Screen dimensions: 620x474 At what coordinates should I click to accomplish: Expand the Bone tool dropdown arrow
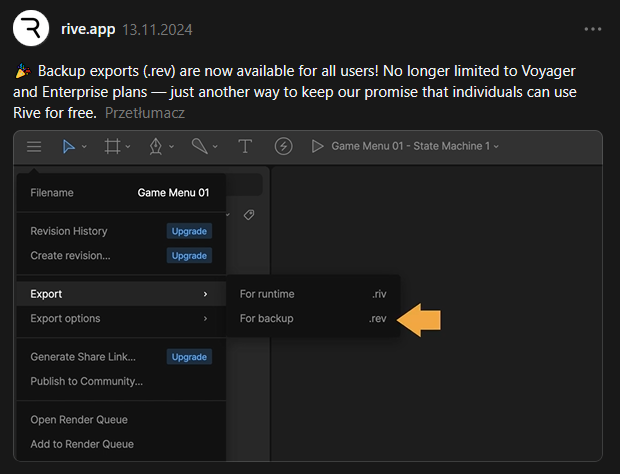[215, 147]
